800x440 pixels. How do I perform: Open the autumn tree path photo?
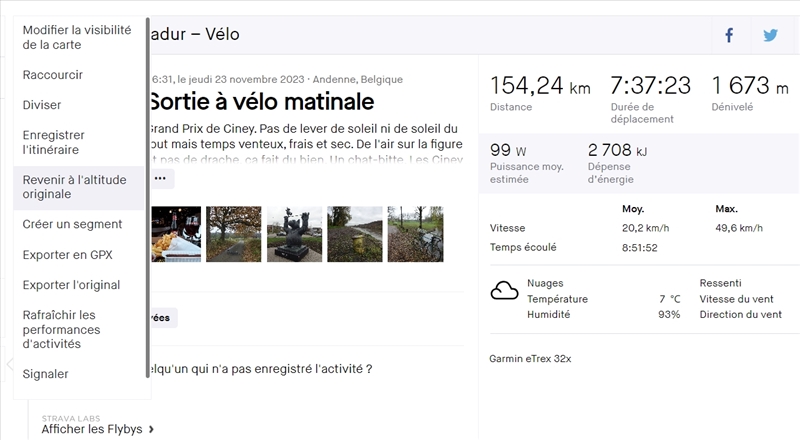tap(234, 234)
